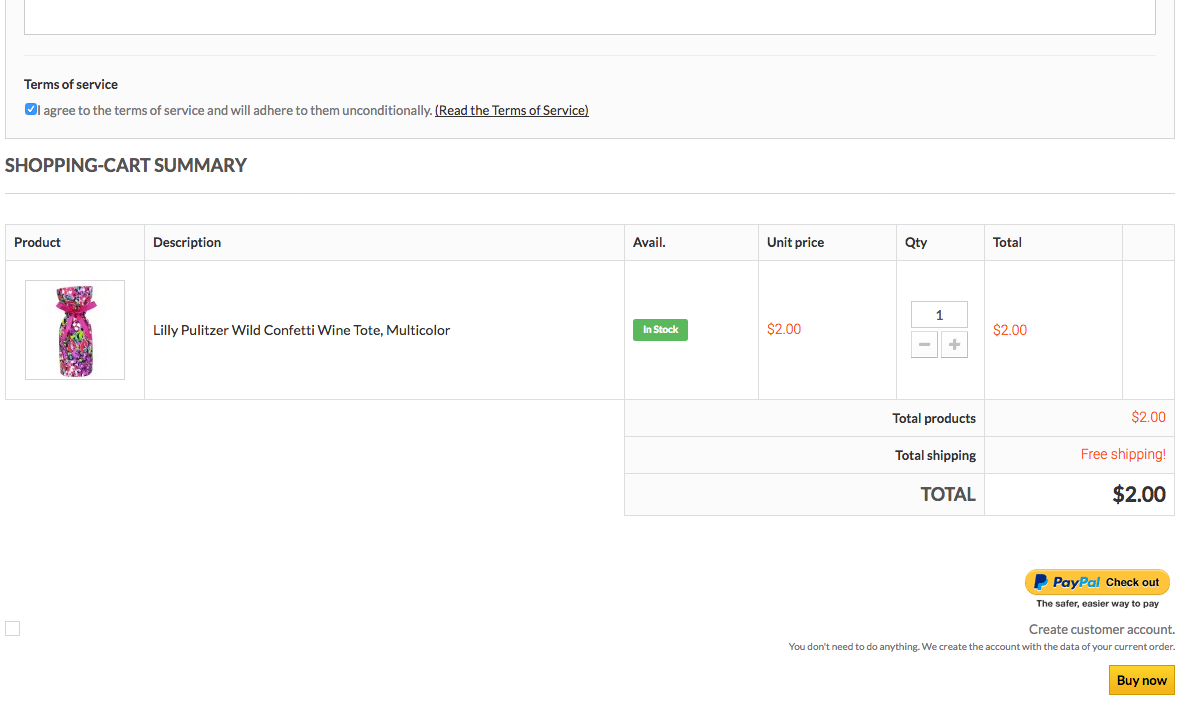The width and height of the screenshot is (1183, 715).
Task: Decrease quantity with the minus button
Action: click(x=924, y=345)
